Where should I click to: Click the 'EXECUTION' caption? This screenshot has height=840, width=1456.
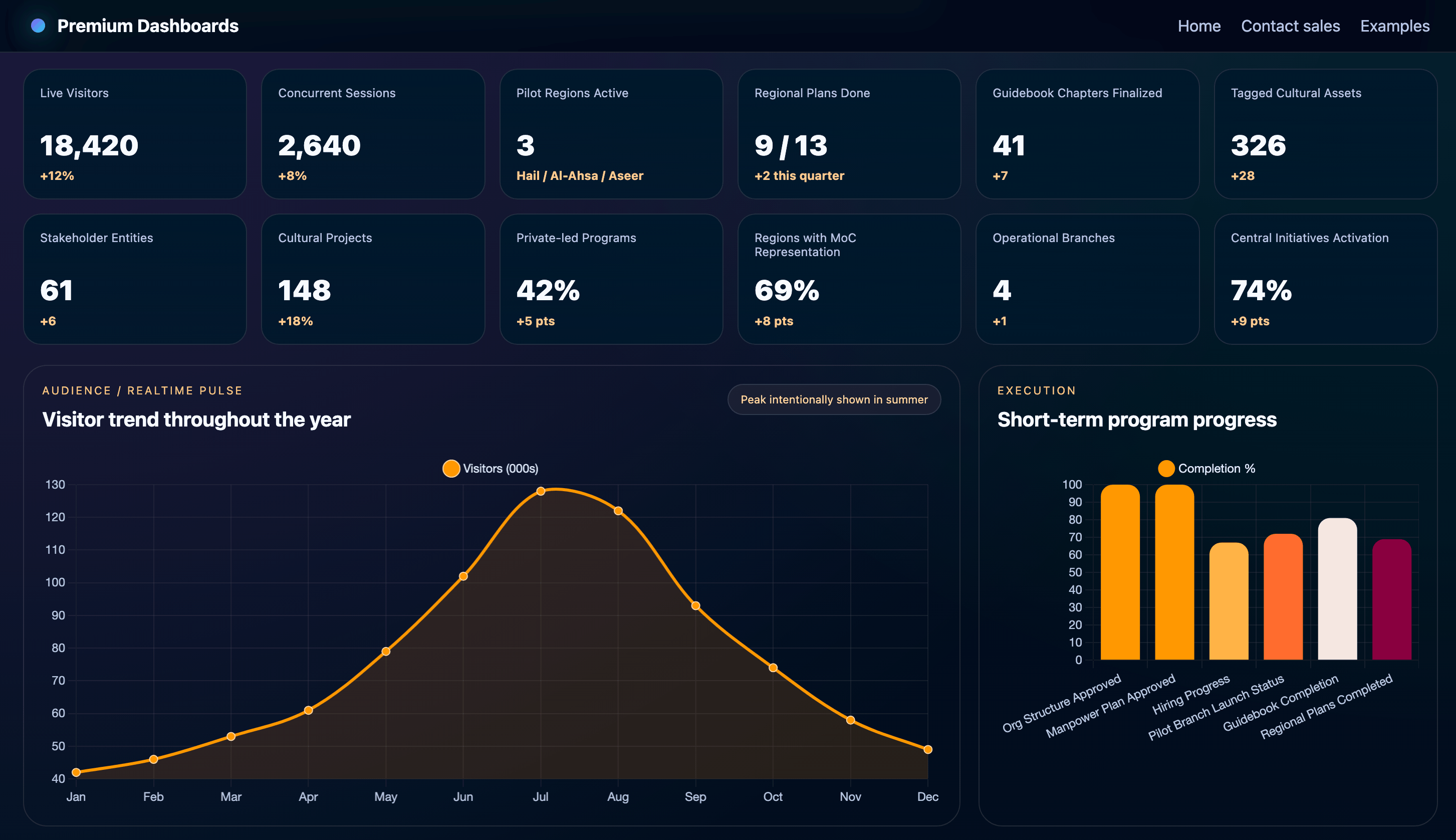(1036, 390)
